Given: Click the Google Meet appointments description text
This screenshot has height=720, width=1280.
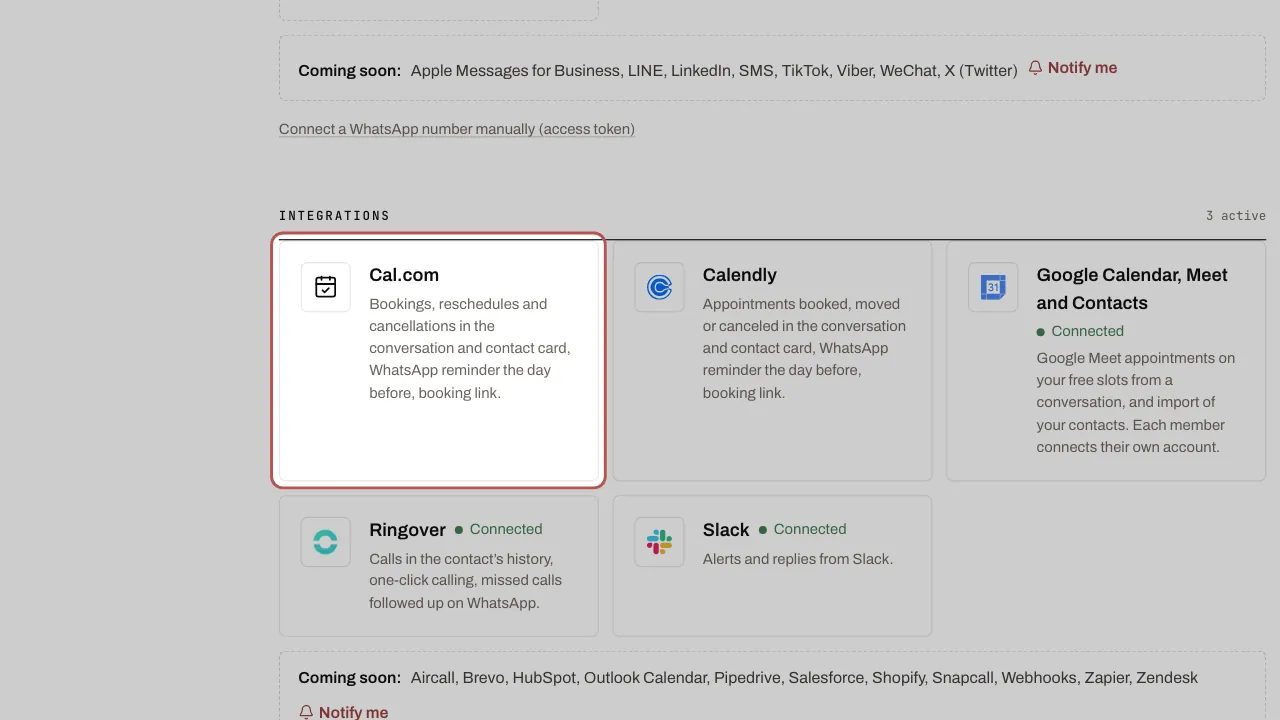Looking at the screenshot, I should click(1136, 402).
